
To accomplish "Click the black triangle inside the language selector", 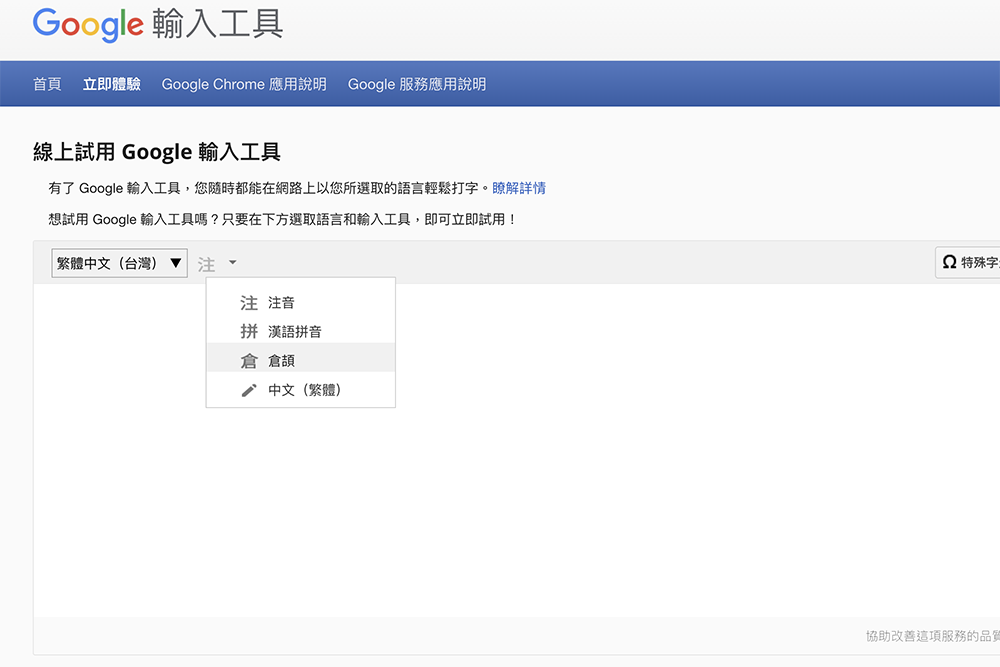I will 175,262.
